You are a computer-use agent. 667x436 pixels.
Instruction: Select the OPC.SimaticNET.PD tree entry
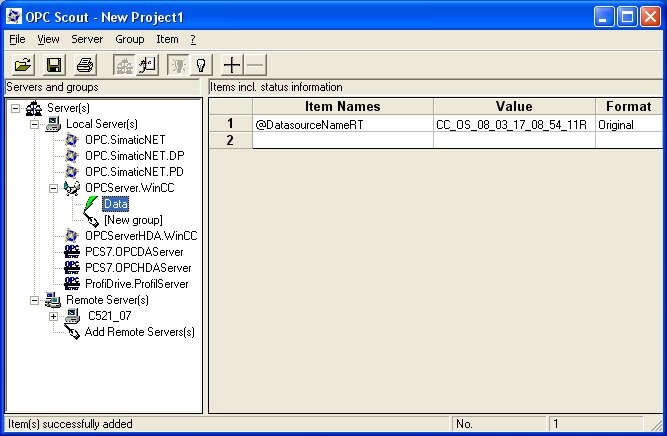point(134,172)
